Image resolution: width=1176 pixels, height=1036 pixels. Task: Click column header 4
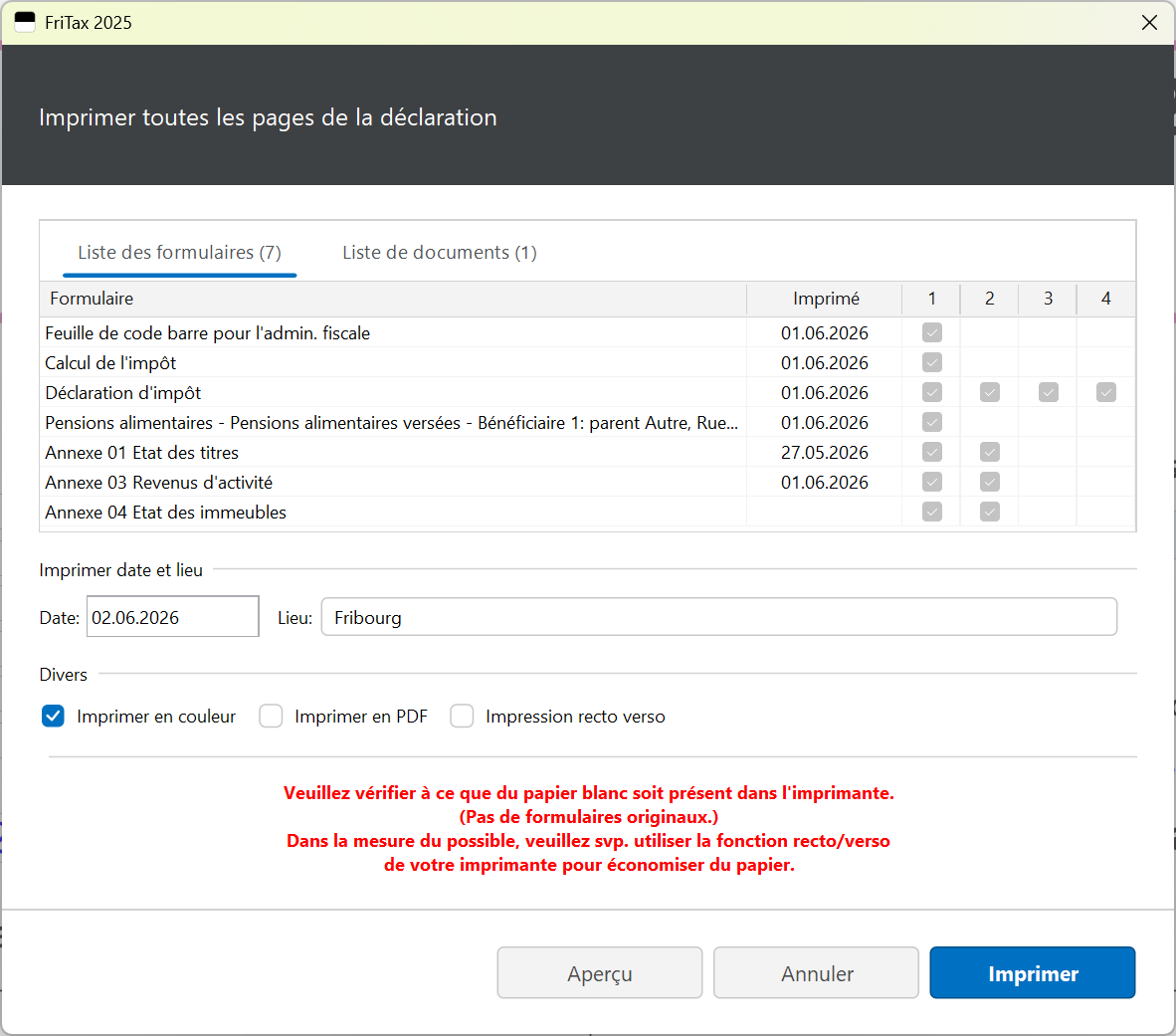pos(1105,299)
